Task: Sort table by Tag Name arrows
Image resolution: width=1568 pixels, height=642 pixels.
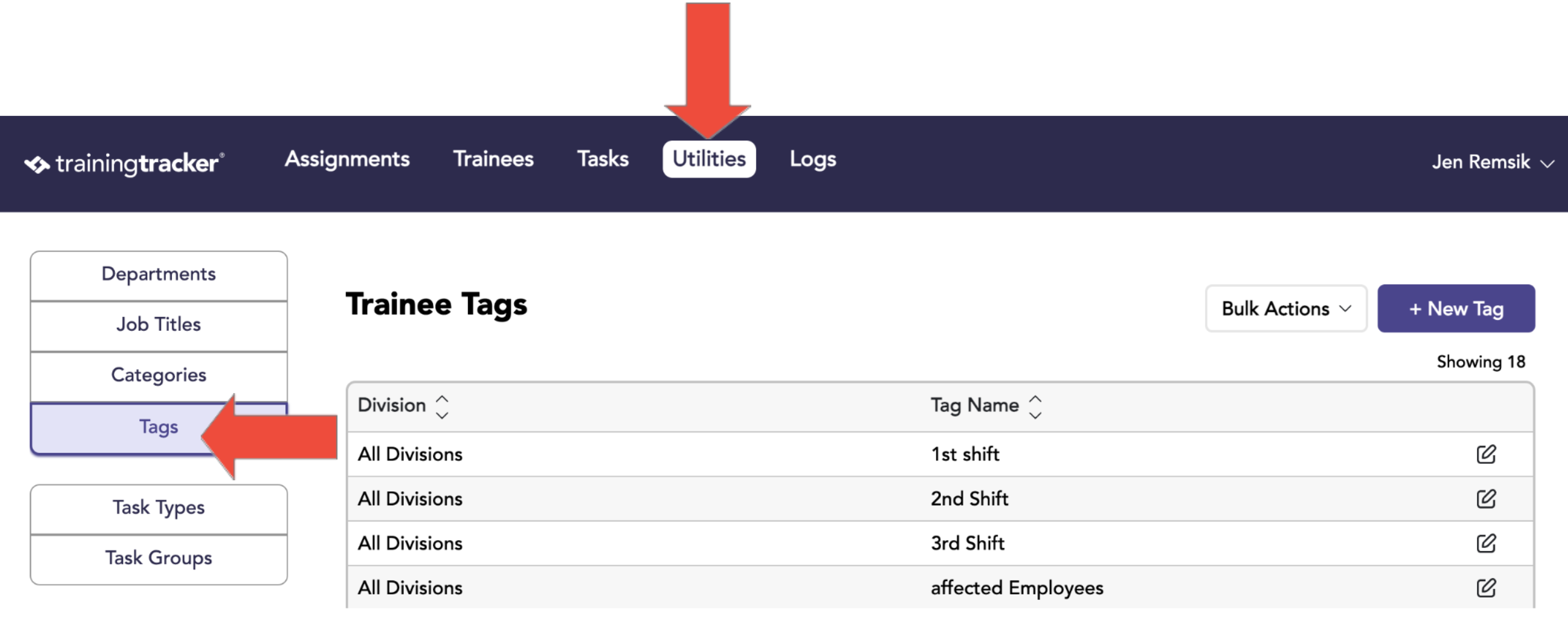Action: tap(1035, 406)
